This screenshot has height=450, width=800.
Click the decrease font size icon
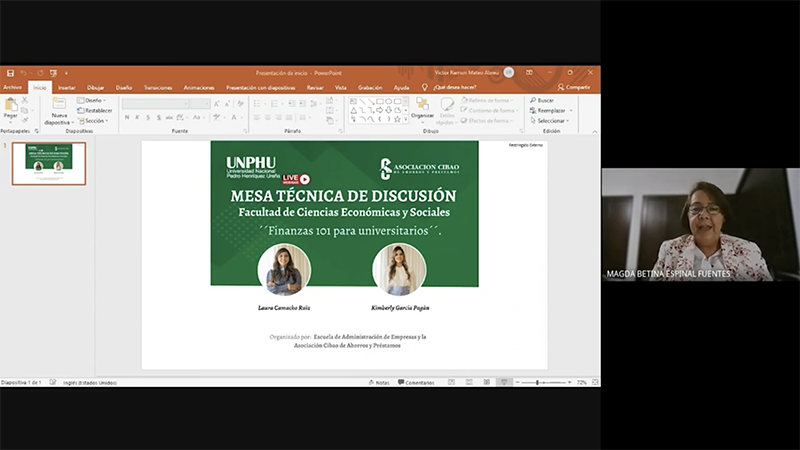(x=227, y=104)
